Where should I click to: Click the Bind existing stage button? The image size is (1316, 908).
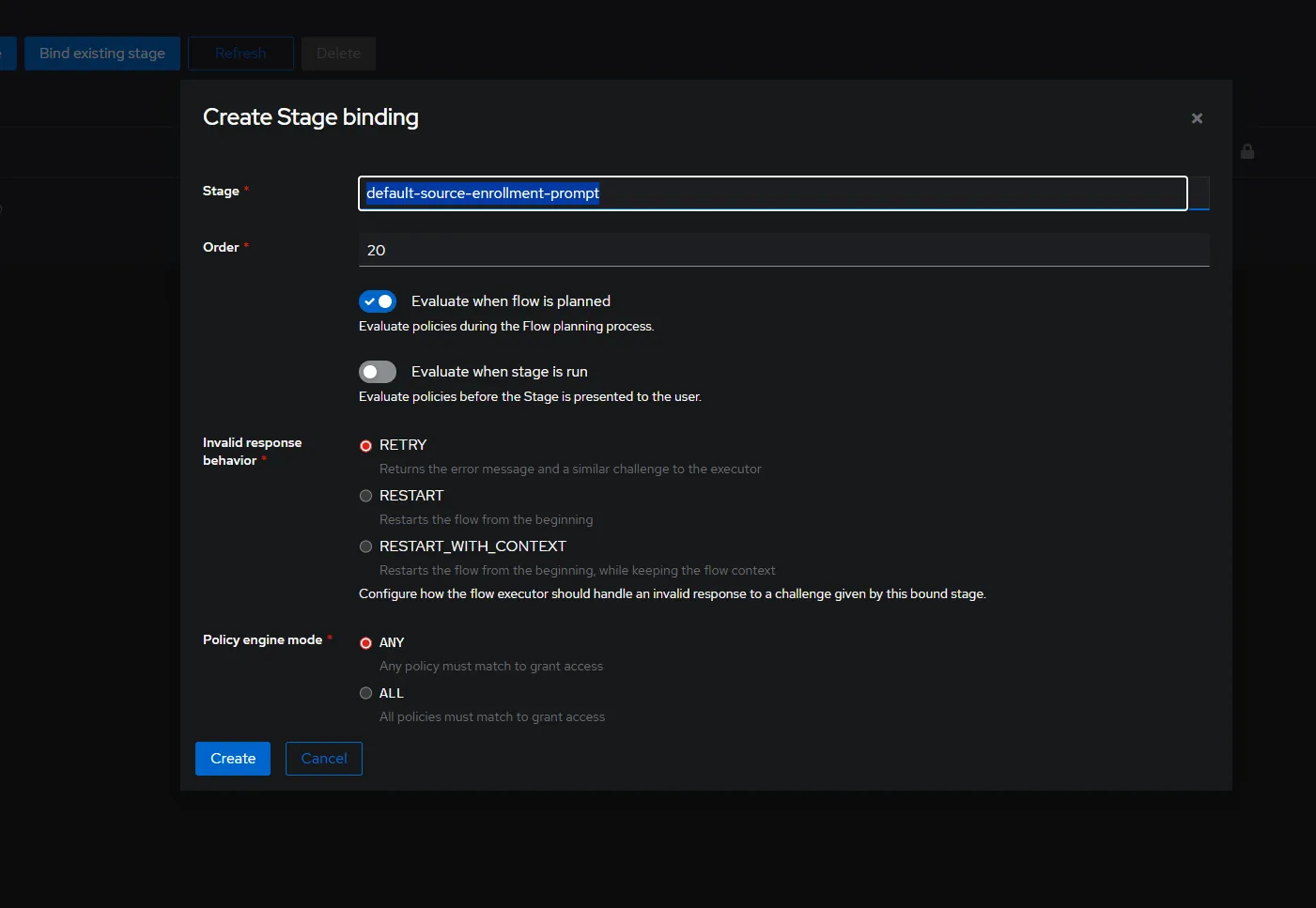pos(102,54)
